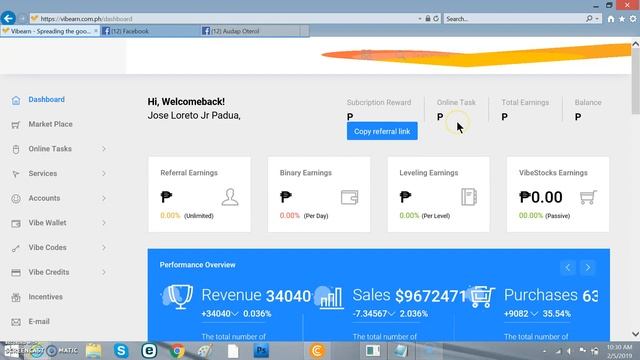640x360 pixels.
Task: Click the +34040 revenue dropdown chevron
Action: [x=235, y=314]
